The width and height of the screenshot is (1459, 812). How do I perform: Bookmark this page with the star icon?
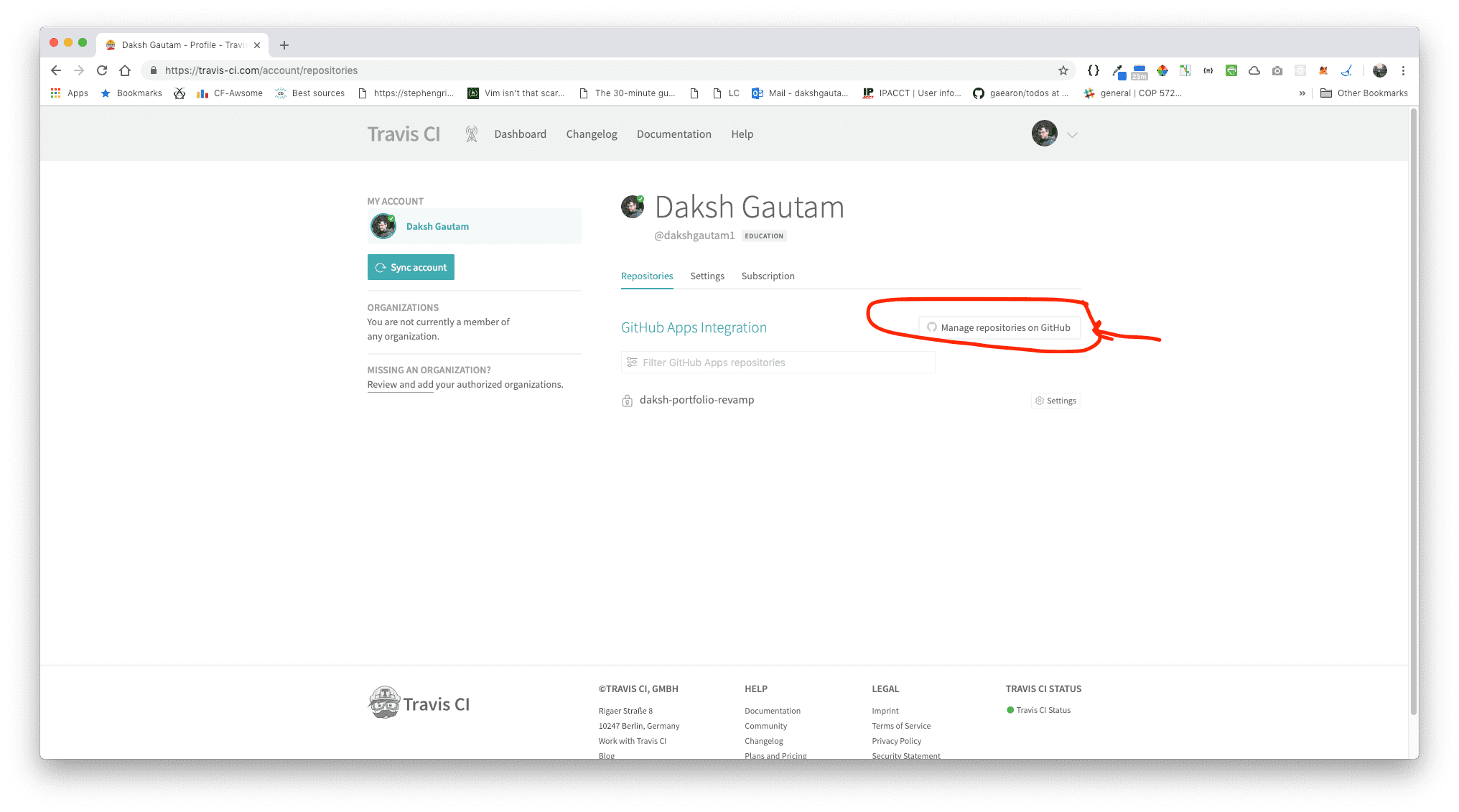1063,70
